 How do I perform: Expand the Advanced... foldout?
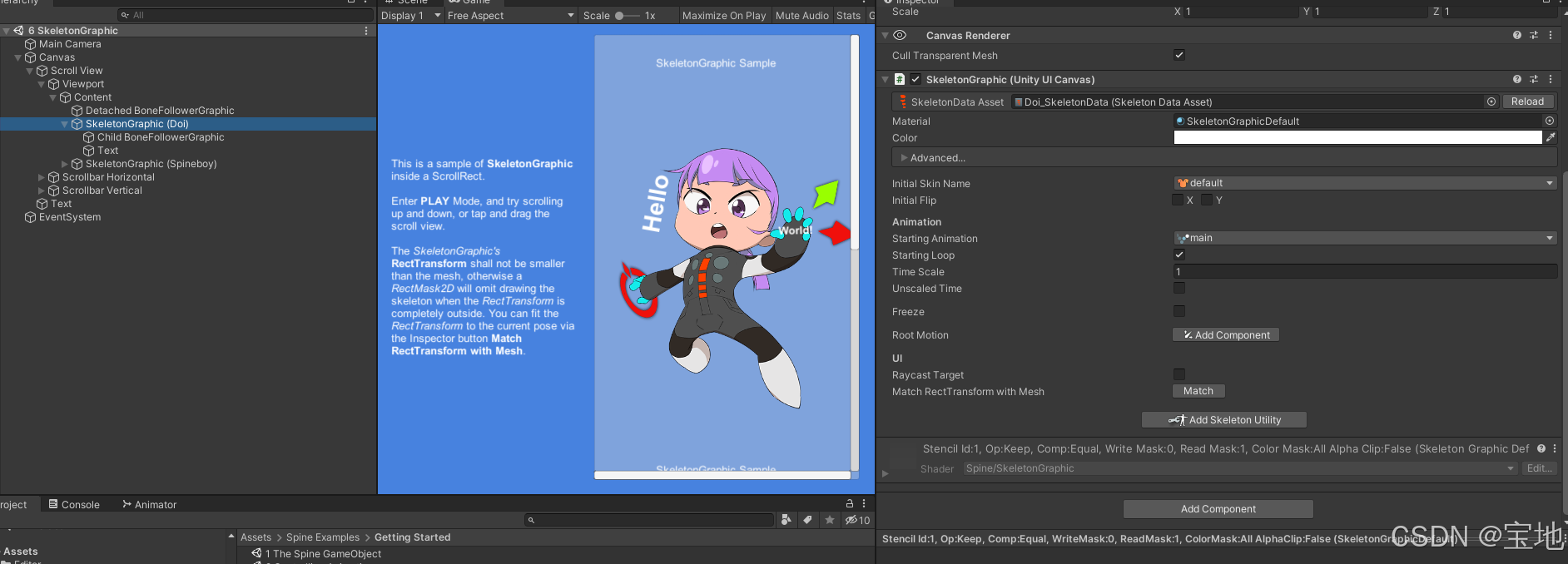click(905, 157)
